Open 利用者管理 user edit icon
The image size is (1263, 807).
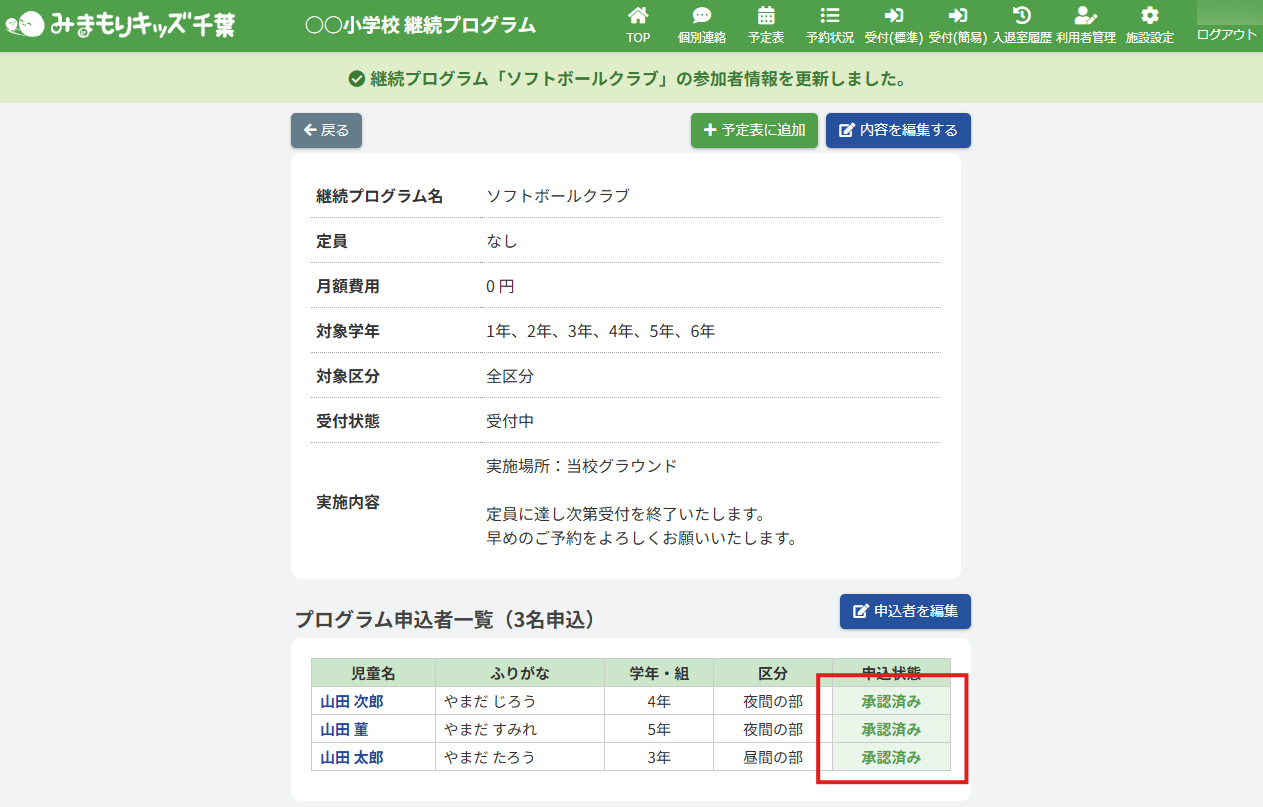[1085, 17]
